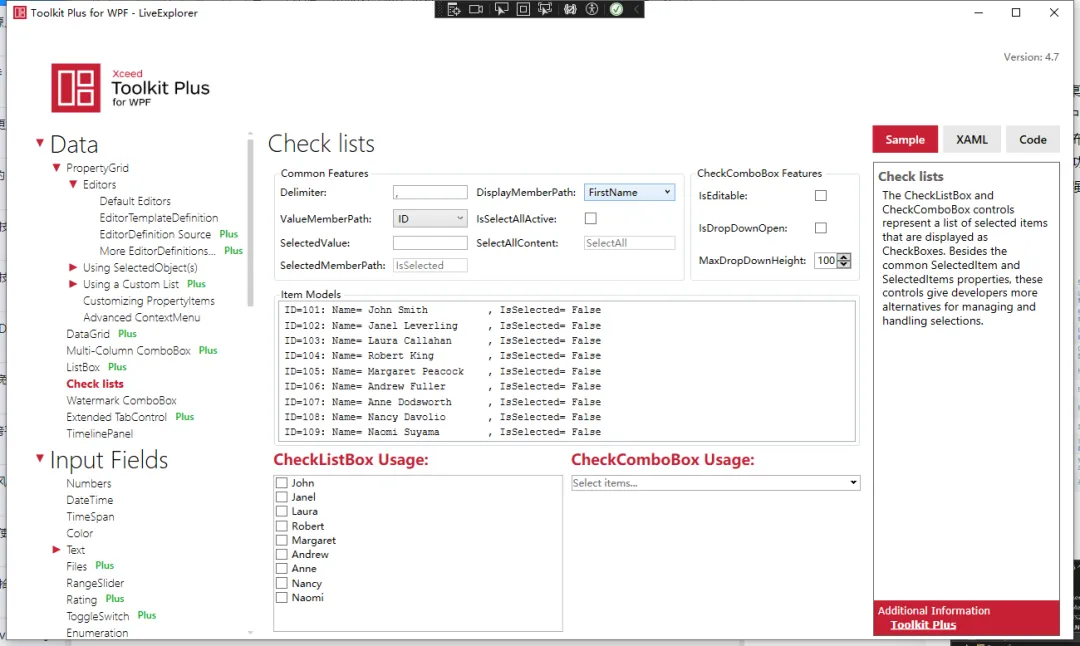Open the Toolkit Plus link
Image resolution: width=1080 pixels, height=646 pixels.
(x=922, y=624)
